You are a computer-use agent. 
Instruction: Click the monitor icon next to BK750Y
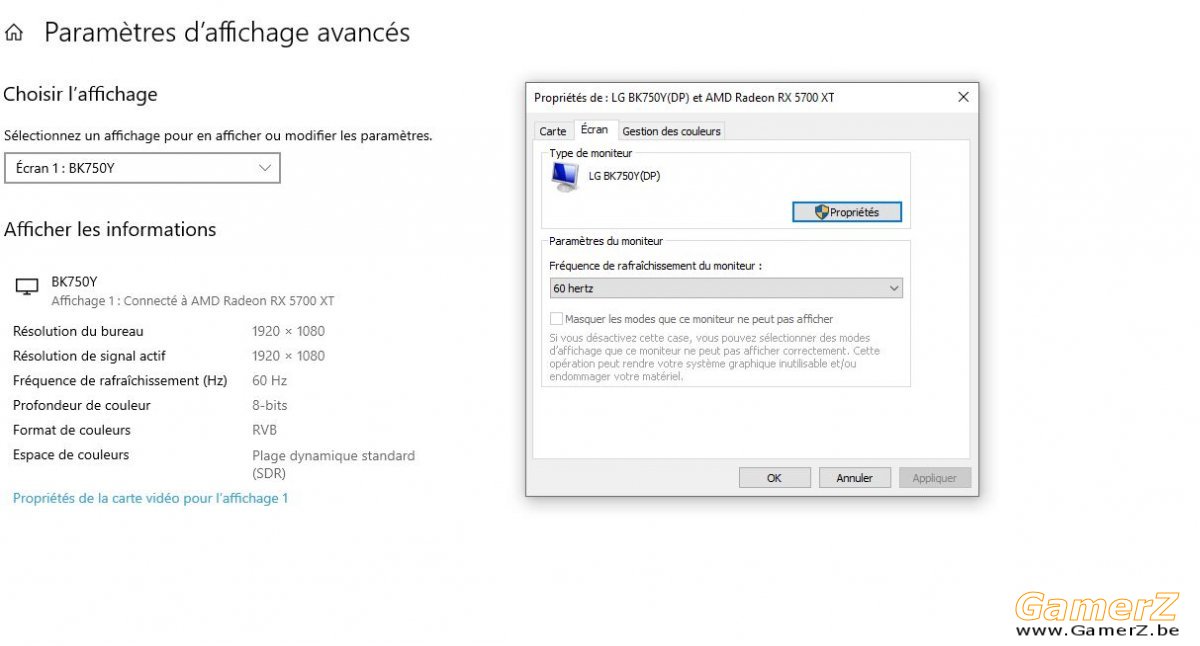click(x=27, y=288)
